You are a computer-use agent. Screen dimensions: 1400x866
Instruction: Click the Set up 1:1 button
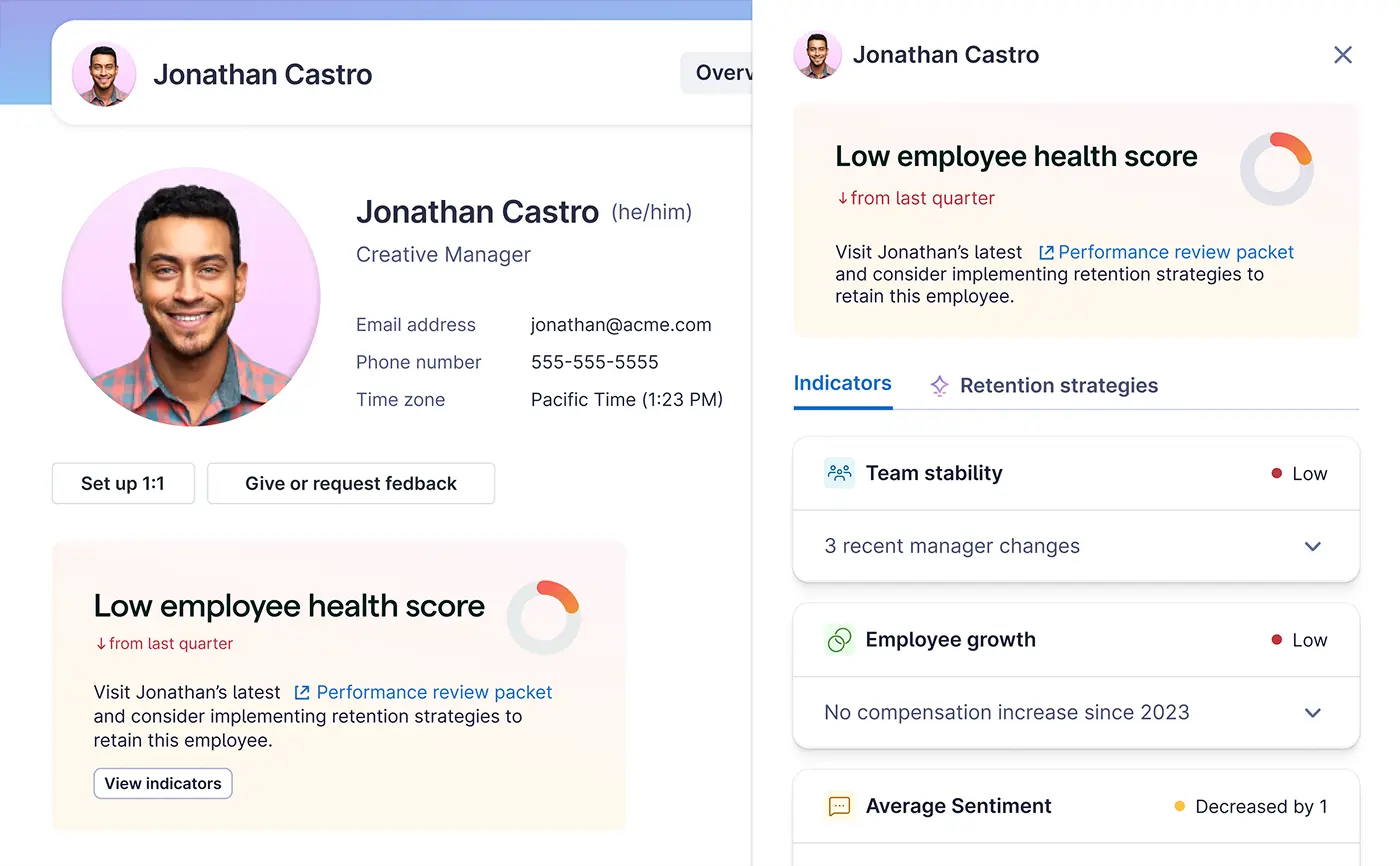coord(123,483)
